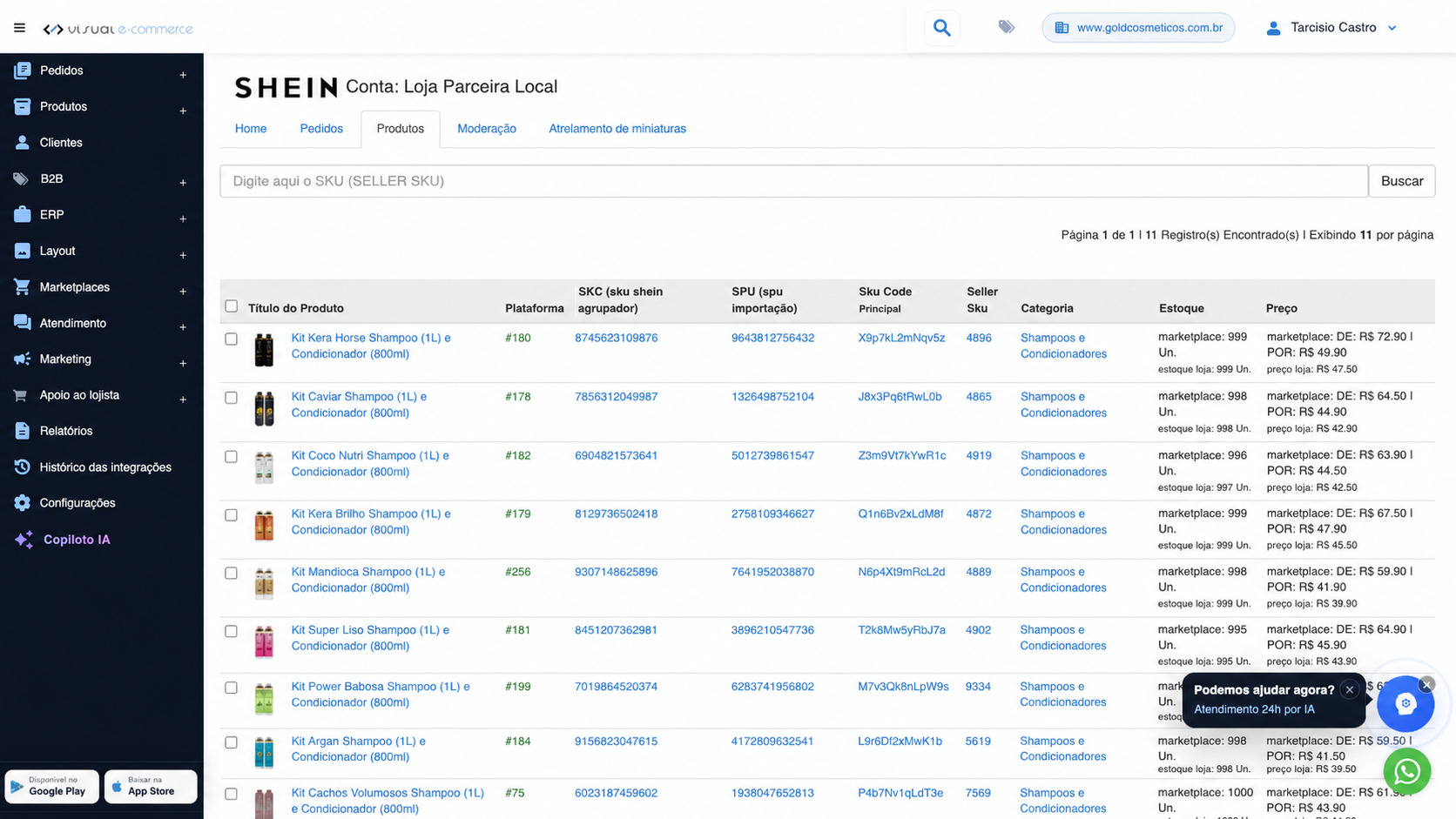
Task: Open the Kit Kera Horse Shampoo product link
Action: coord(371,346)
